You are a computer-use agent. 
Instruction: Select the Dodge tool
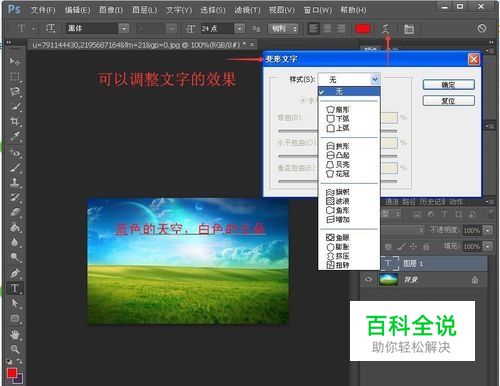[x=15, y=257]
